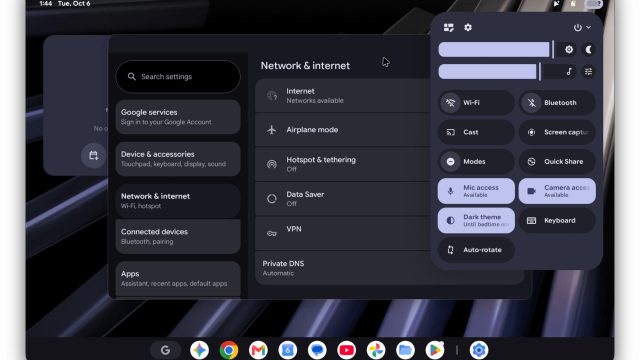Open Files app from the taskbar
This screenshot has width=640, height=360.
(405, 350)
